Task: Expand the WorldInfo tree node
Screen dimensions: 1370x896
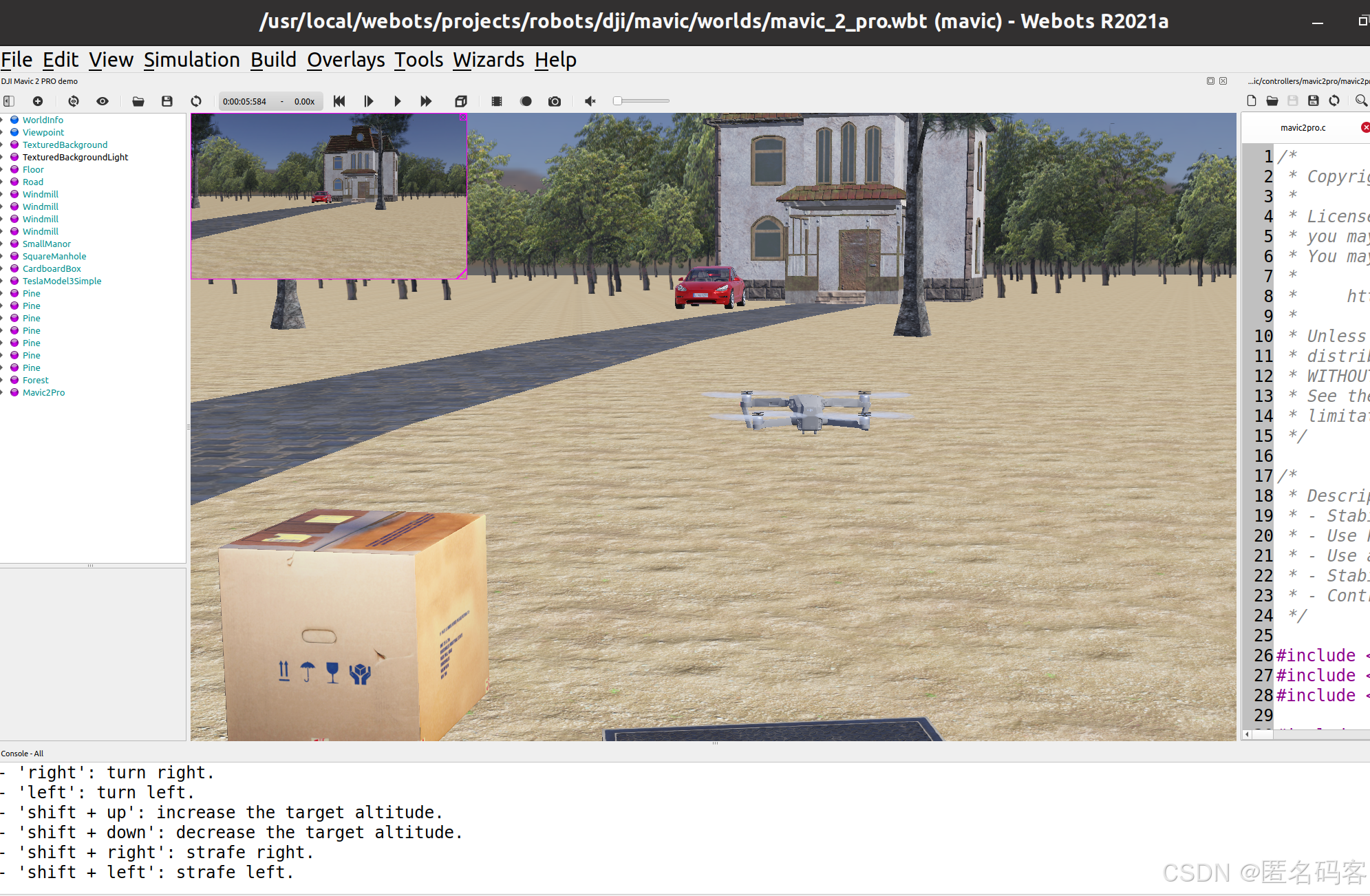Action: click(x=3, y=120)
